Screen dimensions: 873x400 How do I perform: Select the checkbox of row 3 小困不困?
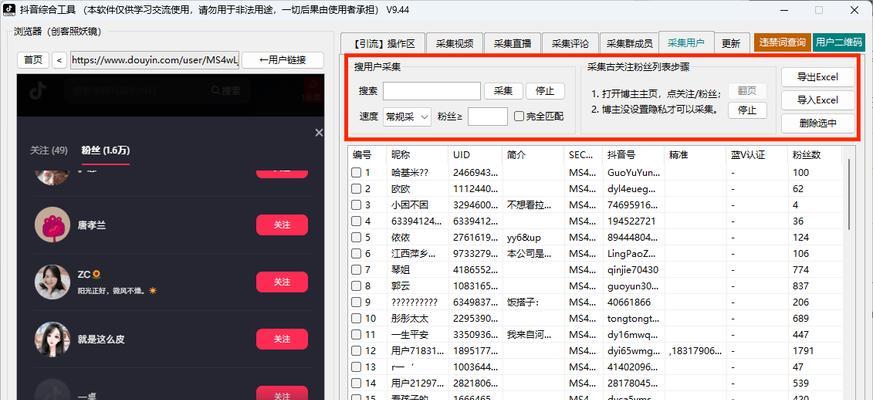pos(356,205)
